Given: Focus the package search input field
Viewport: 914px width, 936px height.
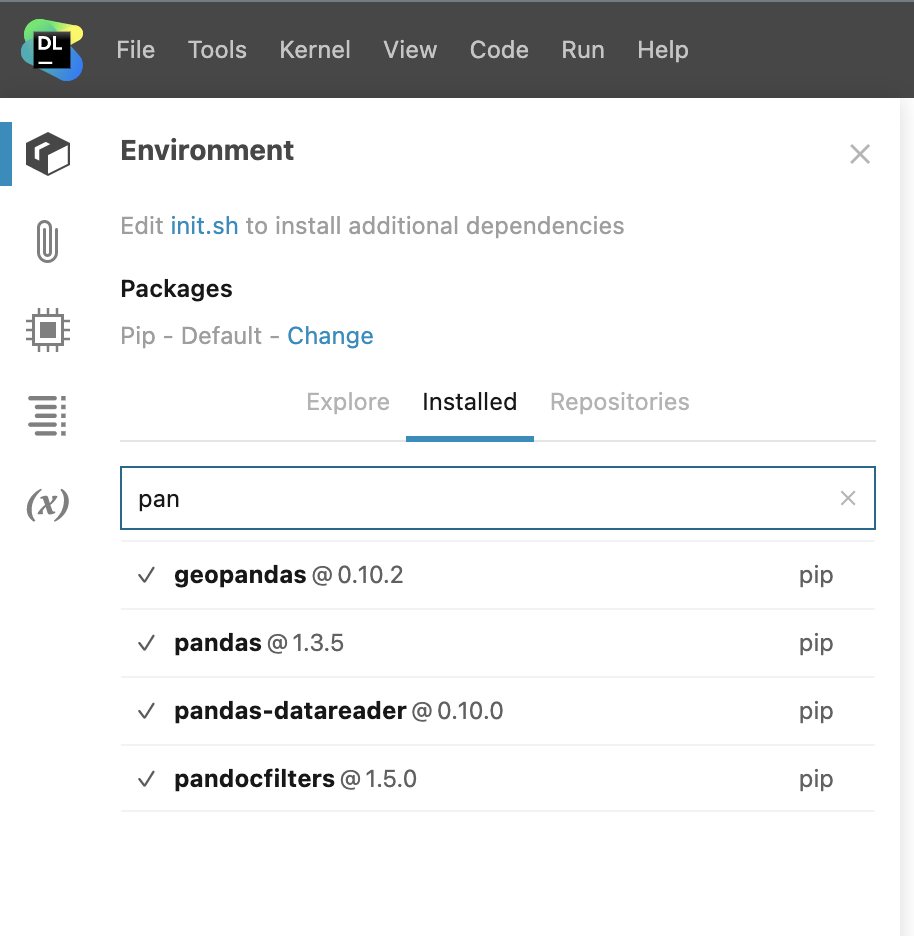Looking at the screenshot, I should coord(480,498).
